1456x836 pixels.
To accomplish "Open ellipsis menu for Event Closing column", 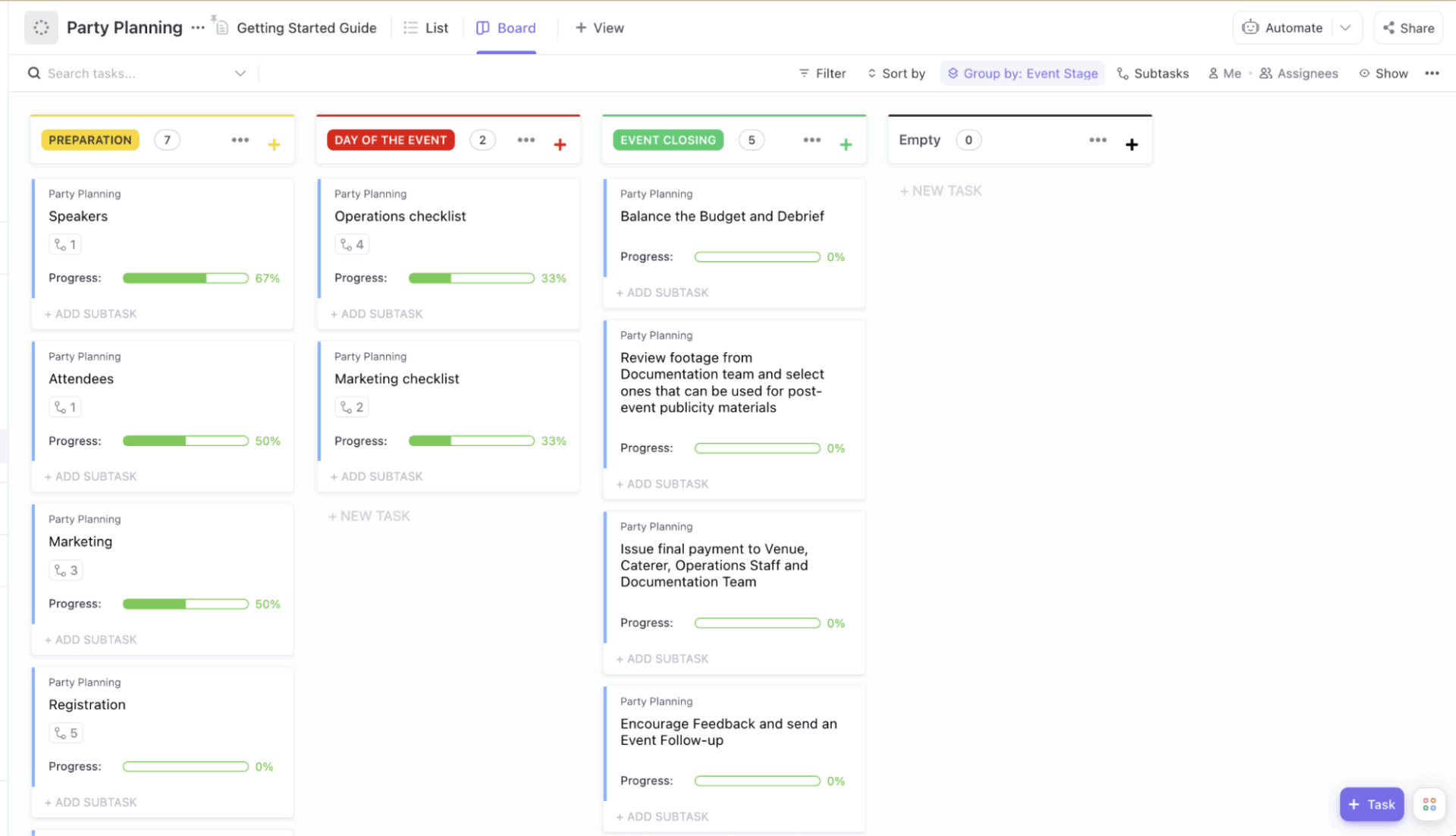I will [x=811, y=140].
